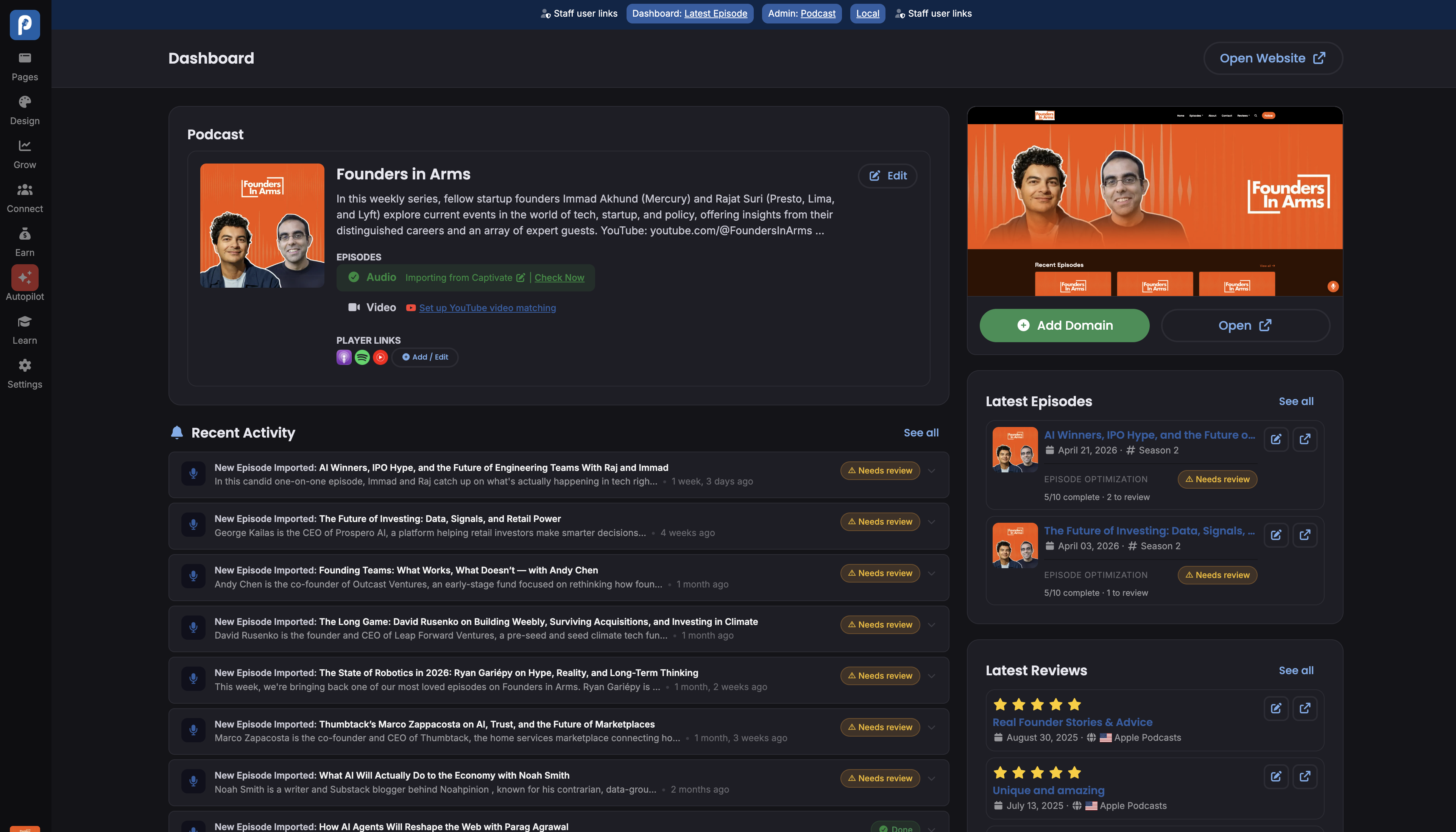Open Real Founder Stories review externally
Screen dimensions: 1456x832
click(x=1305, y=708)
